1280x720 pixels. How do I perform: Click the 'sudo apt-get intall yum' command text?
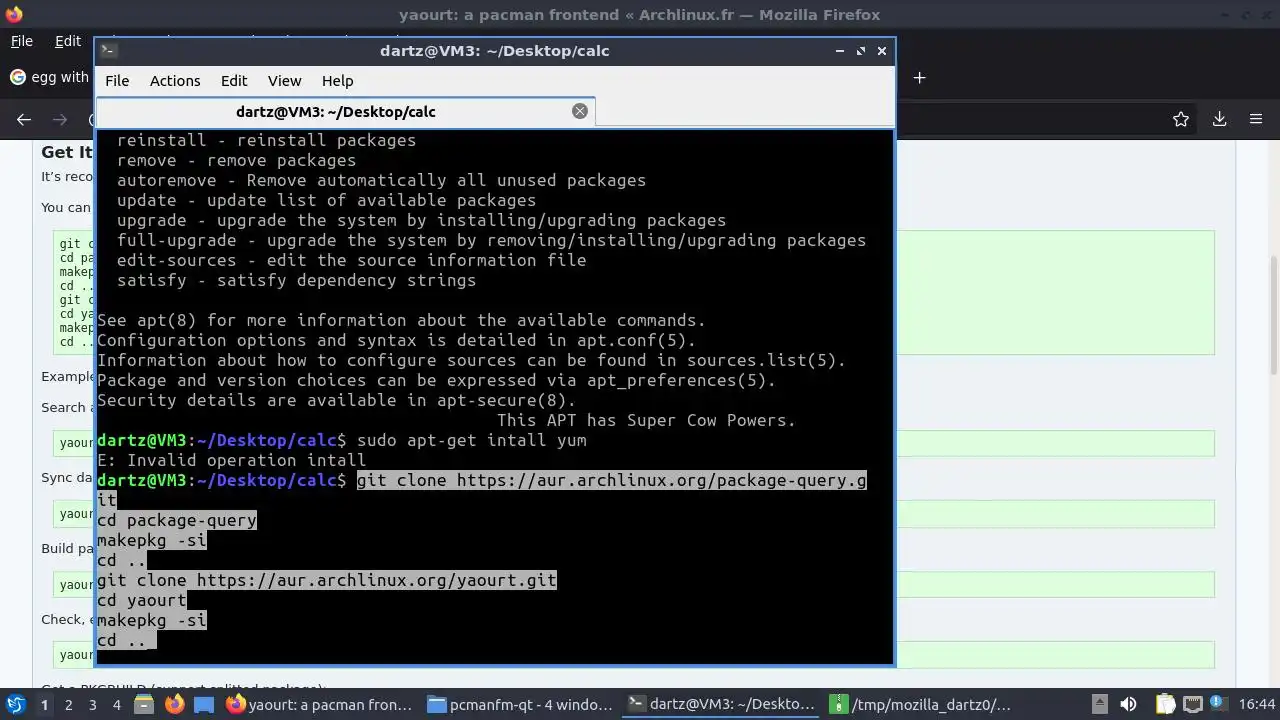tap(471, 440)
